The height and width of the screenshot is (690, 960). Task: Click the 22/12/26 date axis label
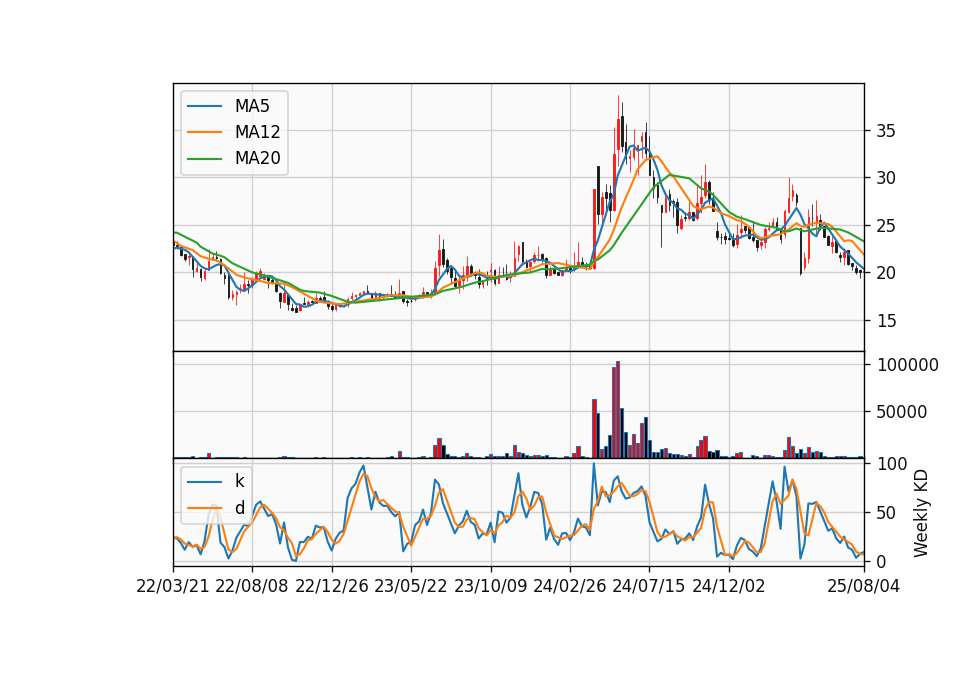click(x=332, y=586)
